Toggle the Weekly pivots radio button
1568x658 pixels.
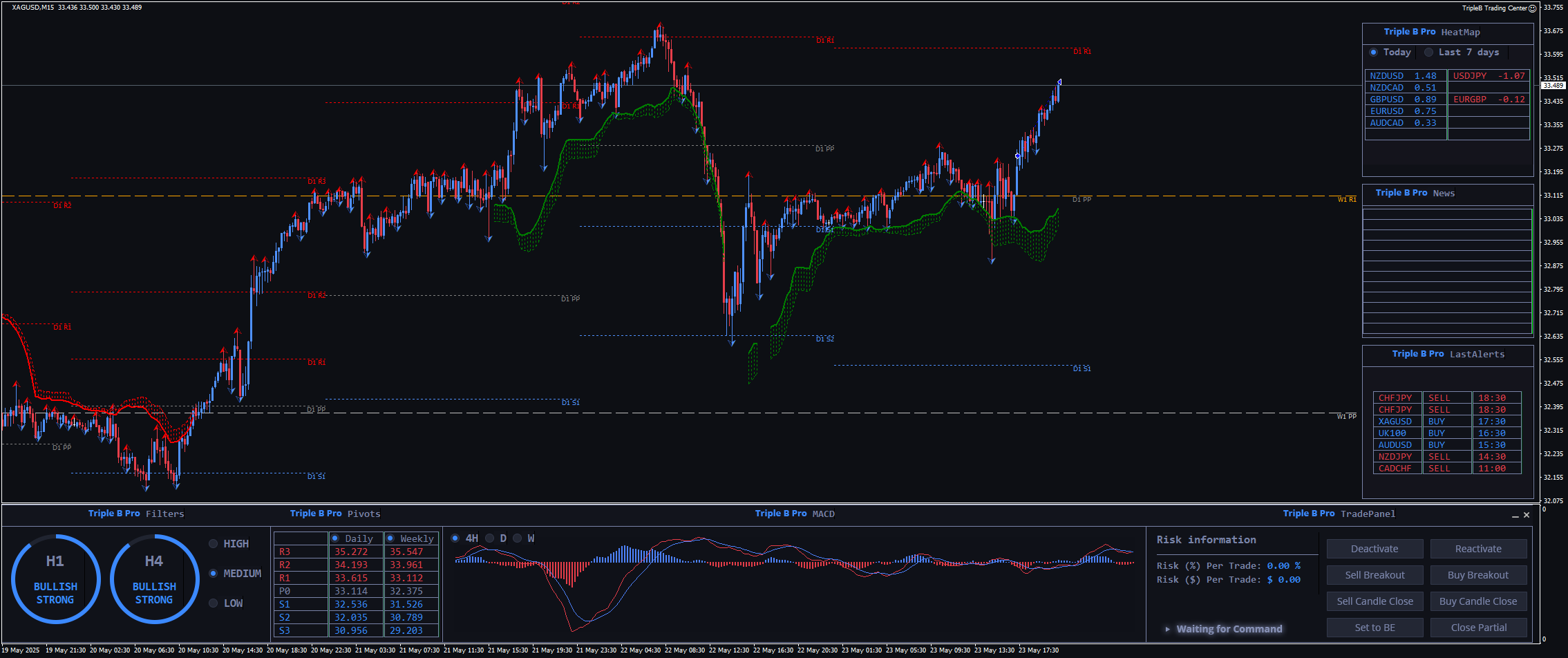pyautogui.click(x=390, y=538)
